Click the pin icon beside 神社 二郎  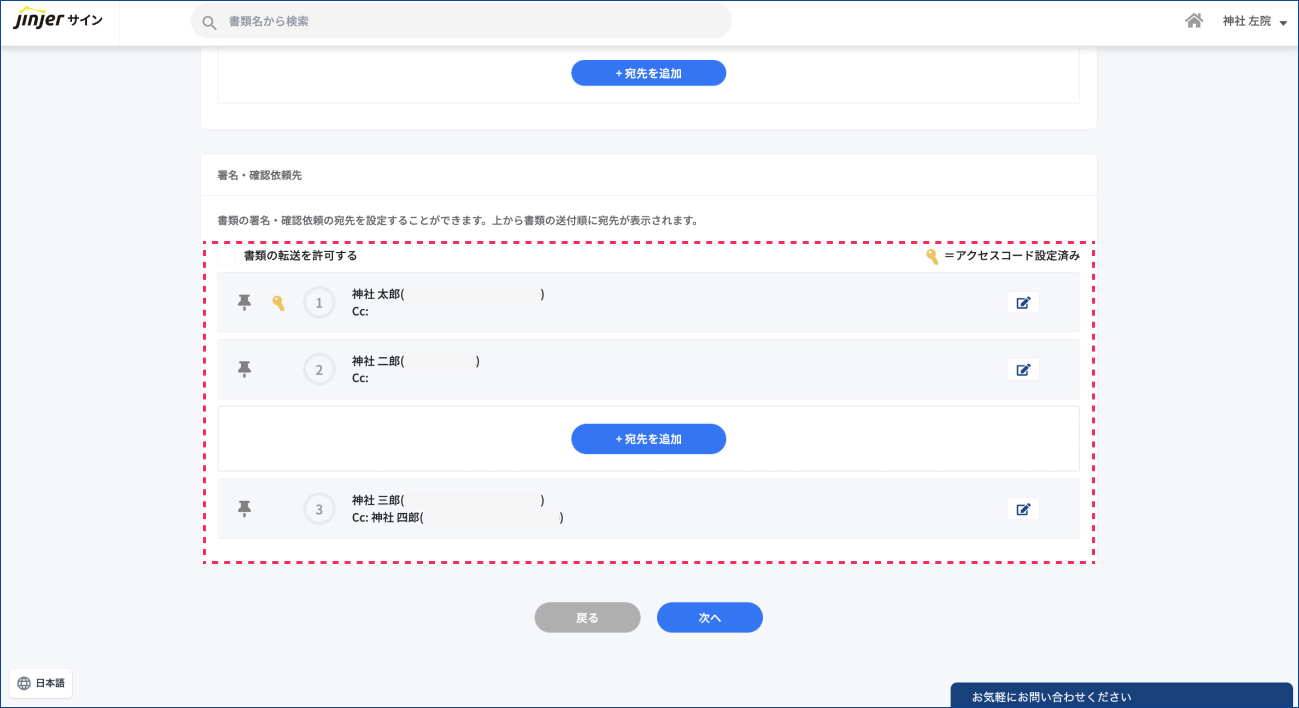tap(244, 369)
